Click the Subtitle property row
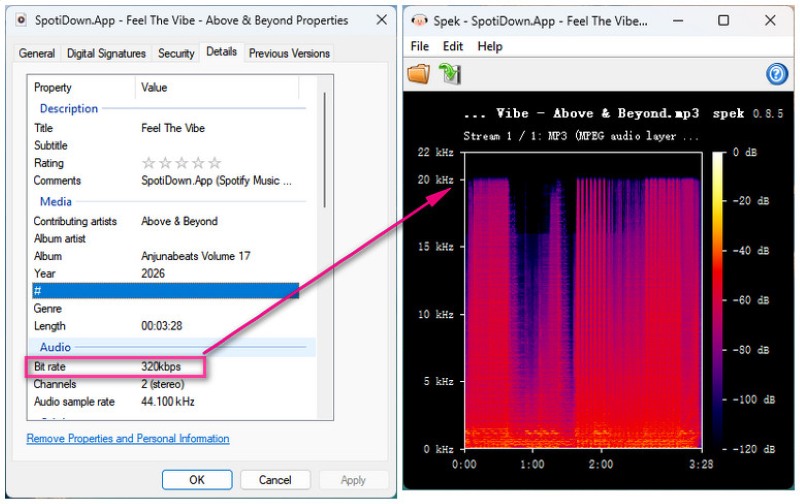The image size is (800, 504). (x=165, y=145)
